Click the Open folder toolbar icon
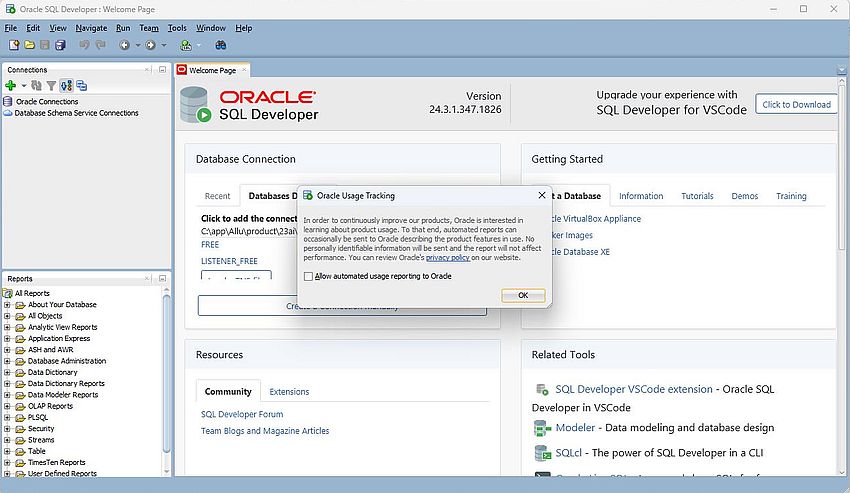 [x=29, y=45]
